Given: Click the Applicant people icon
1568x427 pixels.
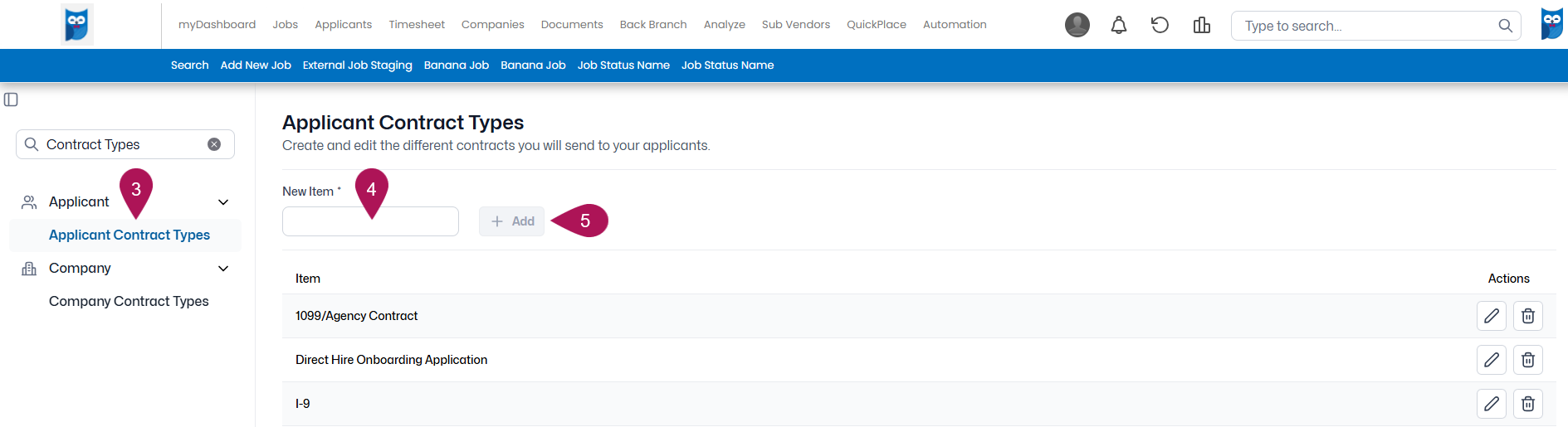Looking at the screenshot, I should 29,202.
